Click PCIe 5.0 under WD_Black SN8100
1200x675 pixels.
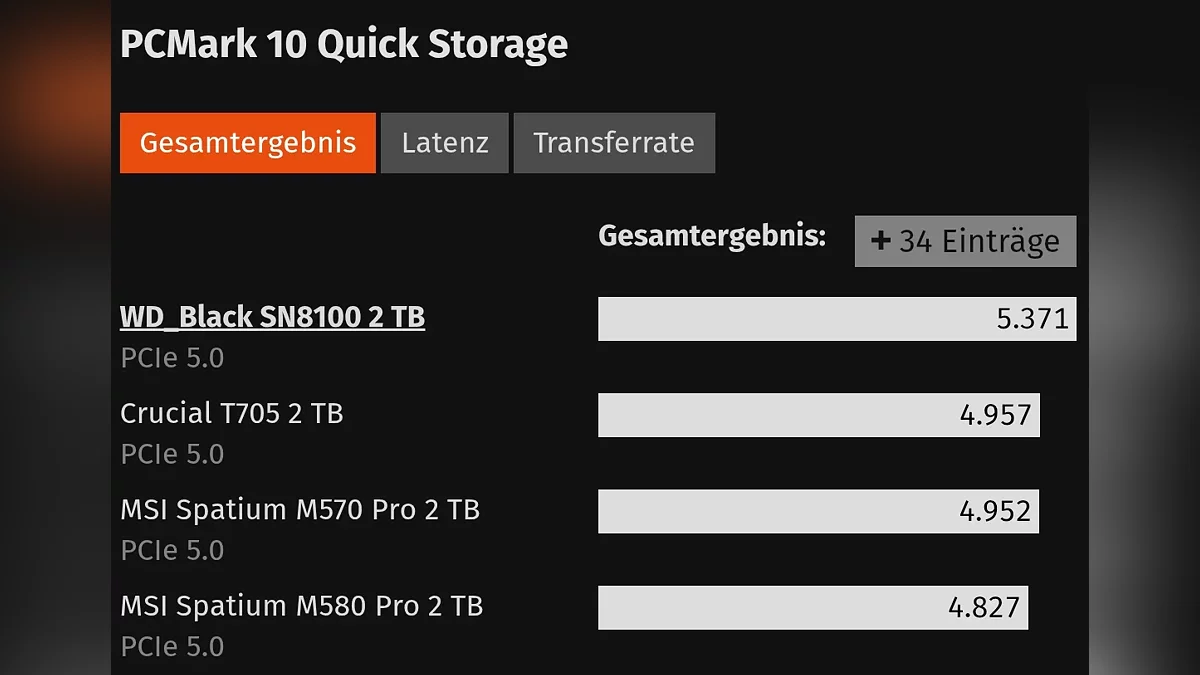point(172,358)
